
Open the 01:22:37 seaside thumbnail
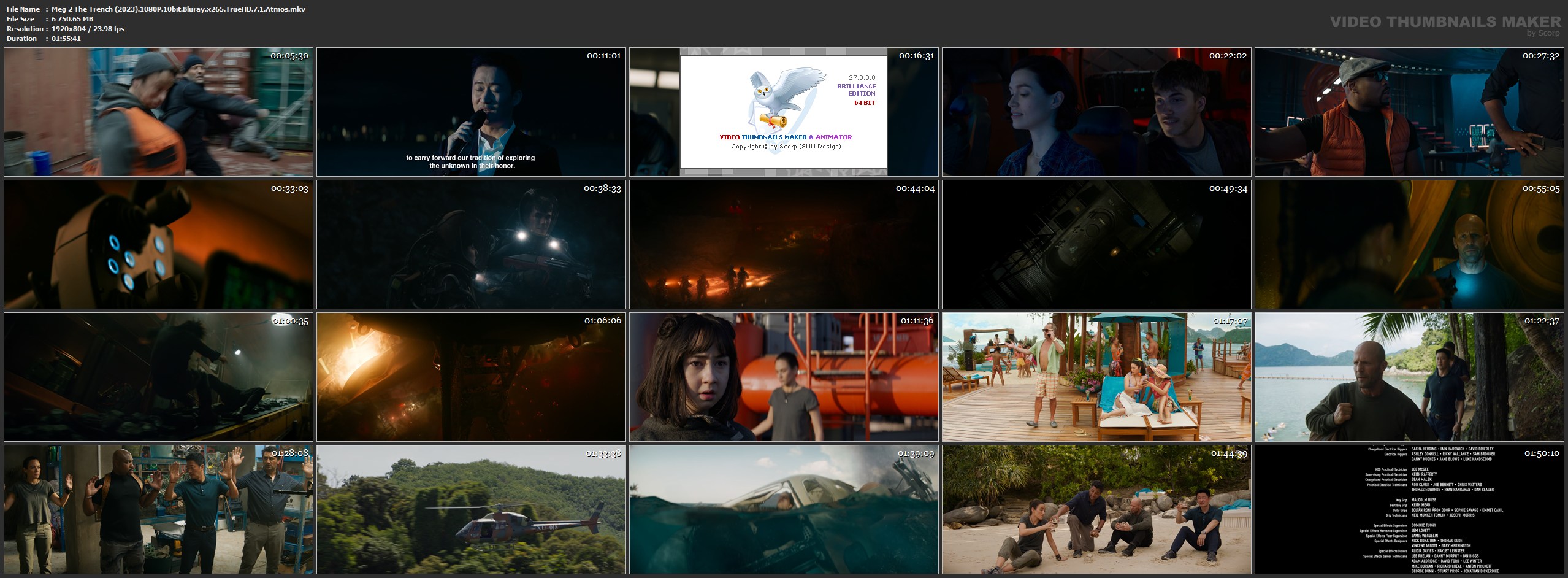[1409, 377]
